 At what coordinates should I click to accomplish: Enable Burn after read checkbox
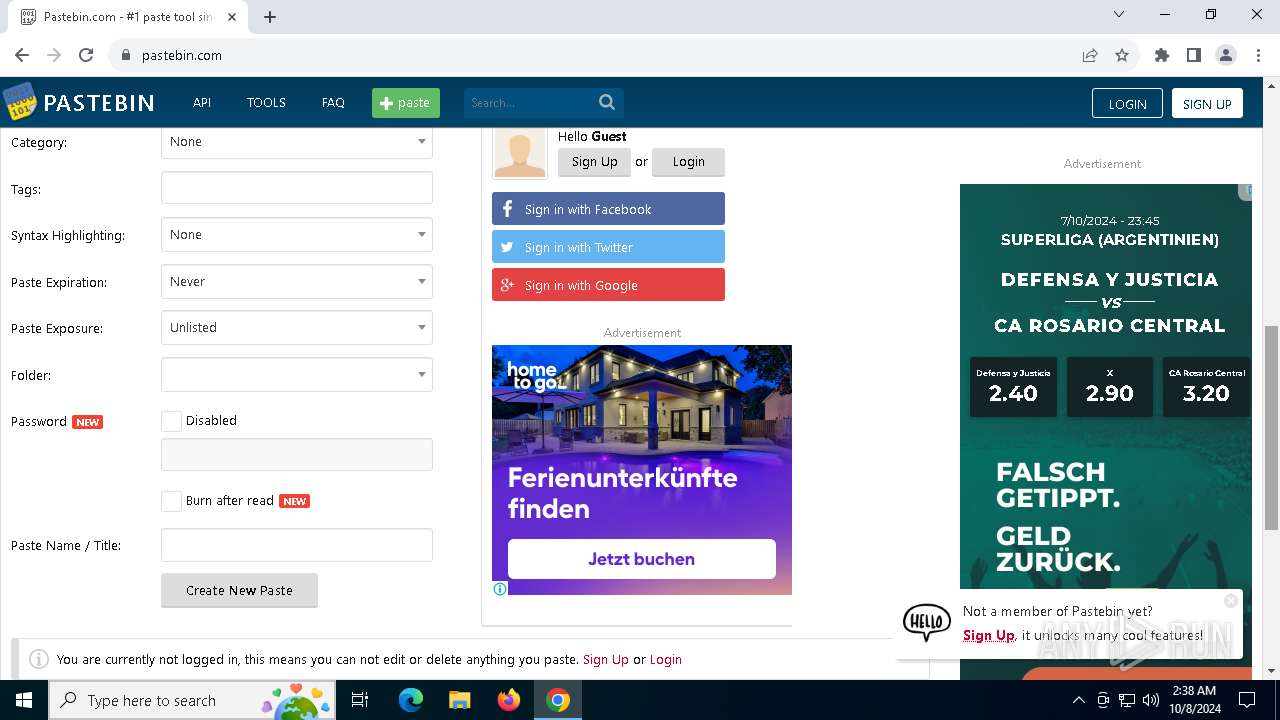coord(171,501)
